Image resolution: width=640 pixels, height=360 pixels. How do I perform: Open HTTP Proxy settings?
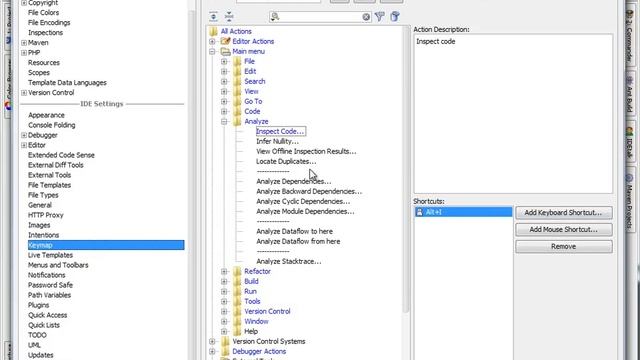point(46,215)
